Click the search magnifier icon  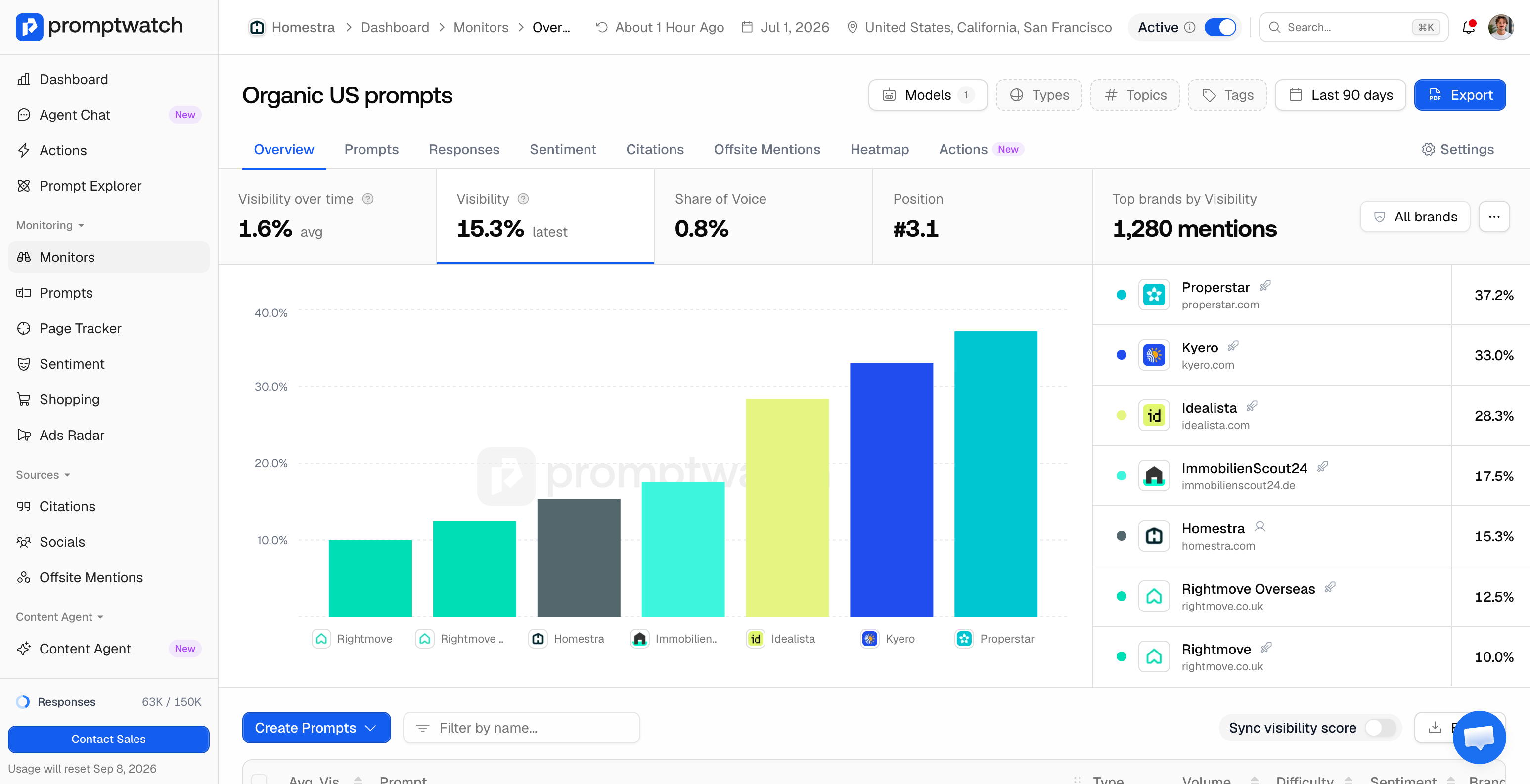tap(1275, 27)
